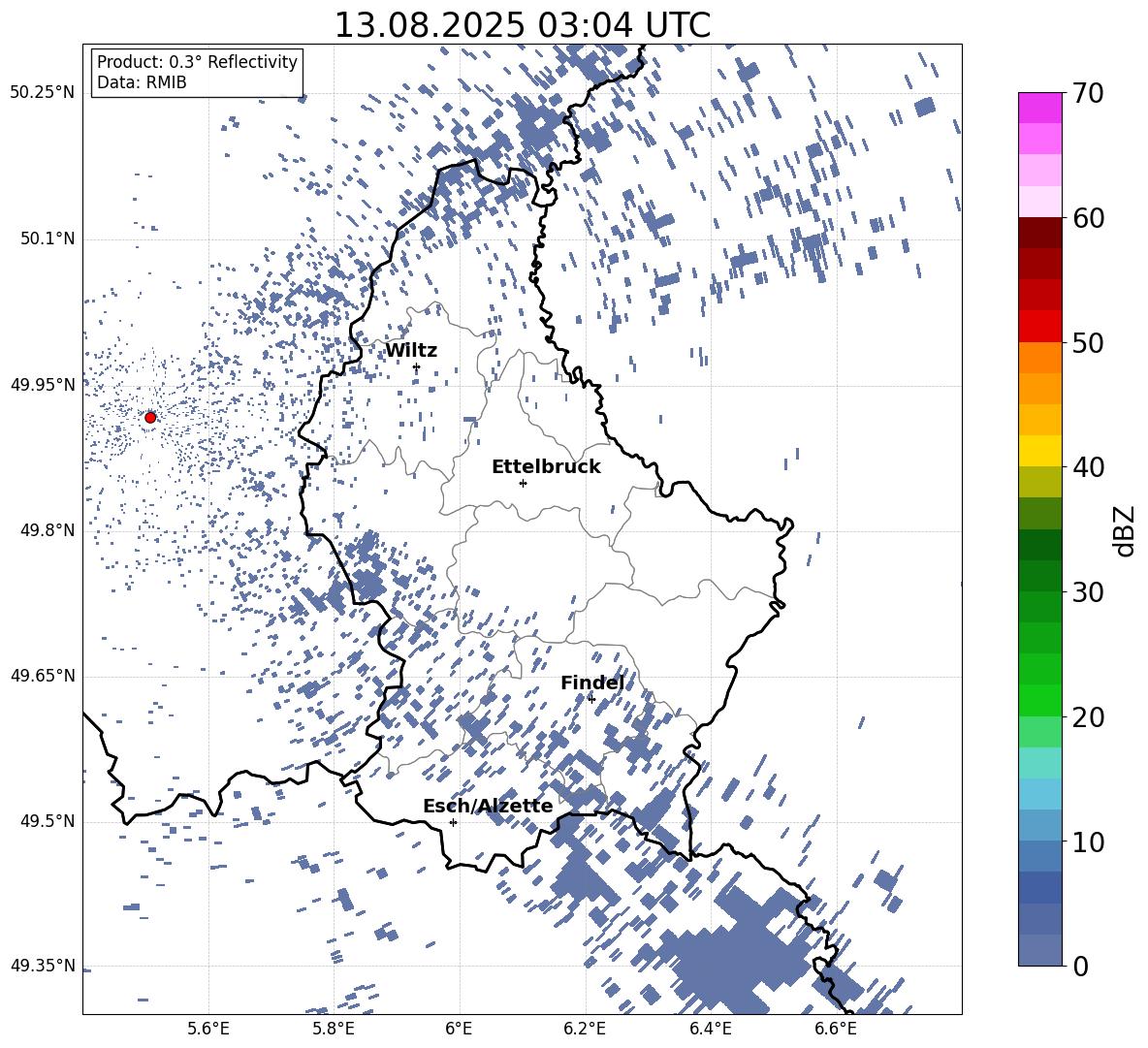
Task: Click the '6°E' longitude label
Action: click(x=459, y=1029)
